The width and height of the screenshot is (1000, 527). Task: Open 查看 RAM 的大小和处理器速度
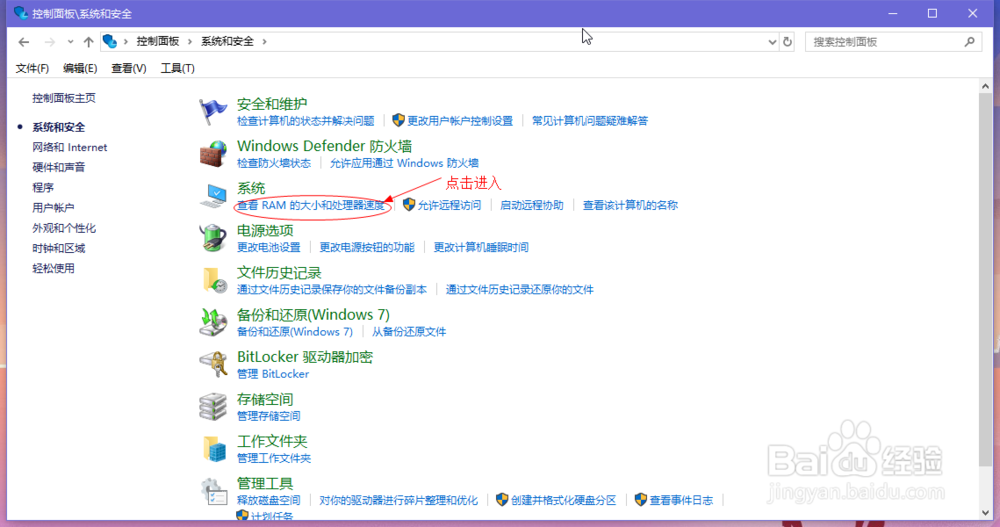pyautogui.click(x=311, y=205)
